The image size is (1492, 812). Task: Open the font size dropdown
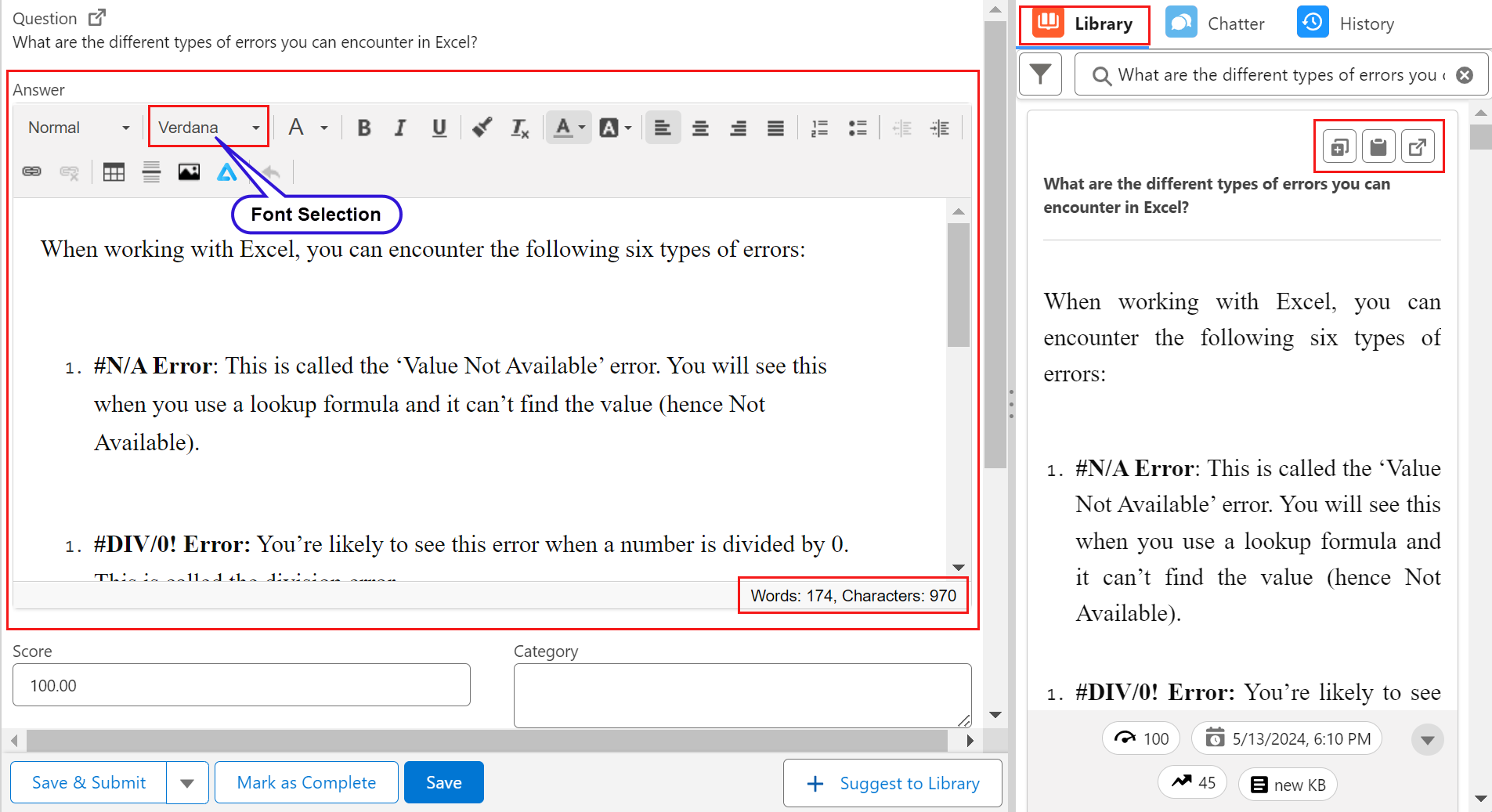tap(307, 128)
